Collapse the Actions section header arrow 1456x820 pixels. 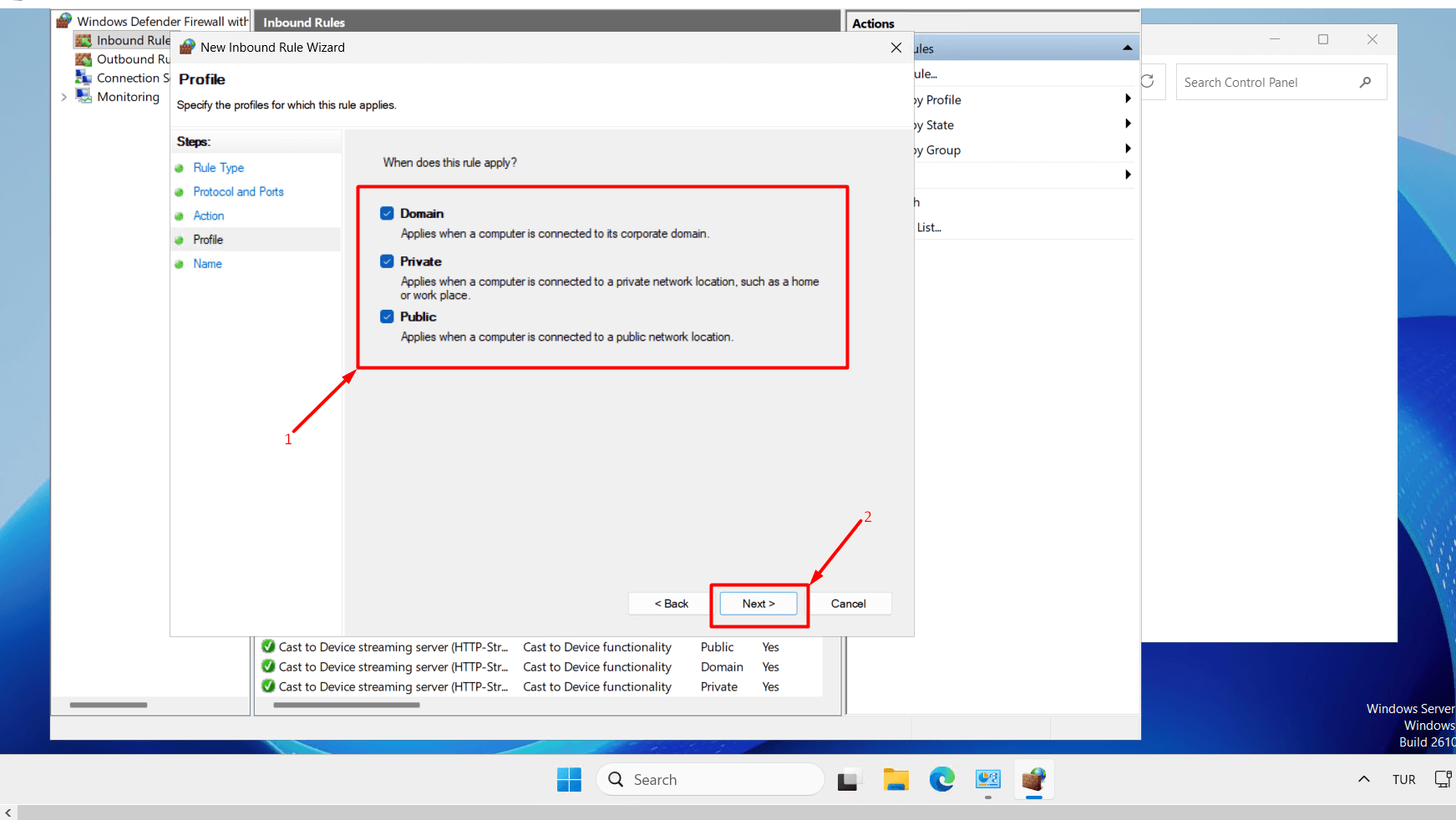[x=1128, y=48]
